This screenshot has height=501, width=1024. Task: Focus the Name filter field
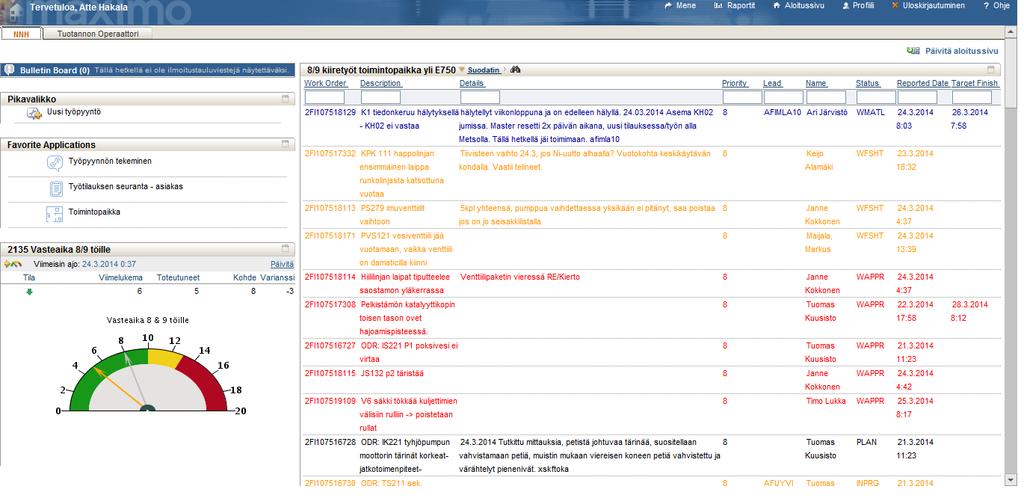(x=826, y=97)
